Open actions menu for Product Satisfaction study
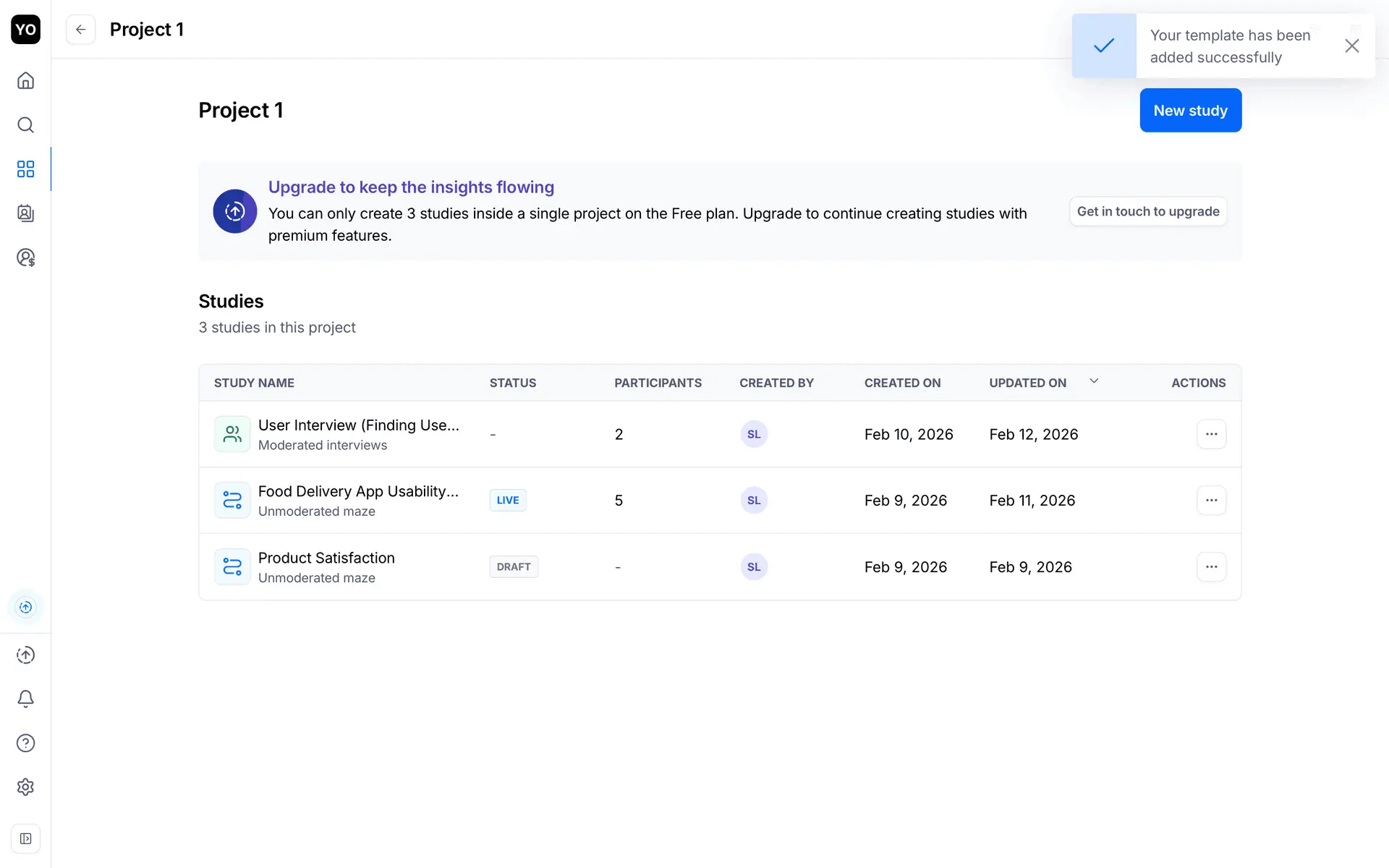The image size is (1389, 868). (x=1211, y=567)
